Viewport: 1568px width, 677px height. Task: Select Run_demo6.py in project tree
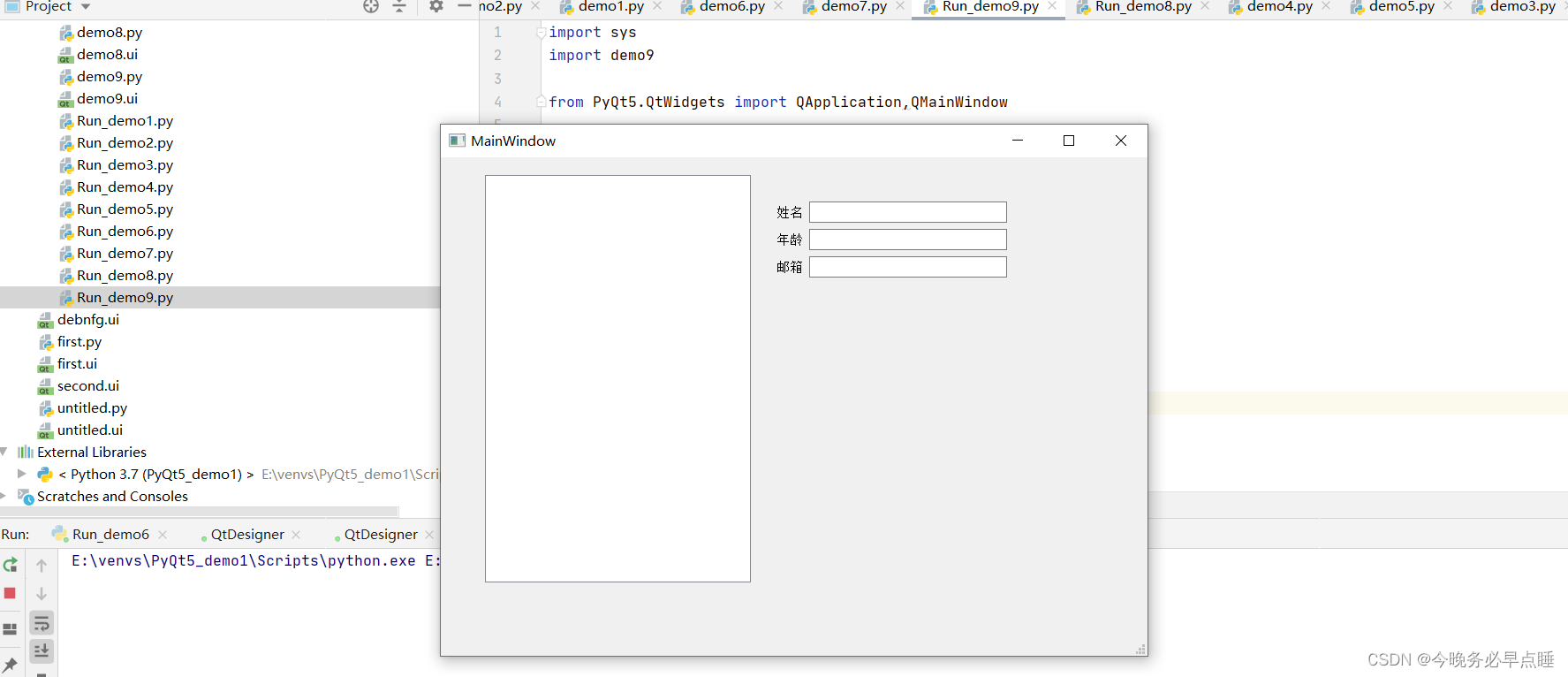125,232
